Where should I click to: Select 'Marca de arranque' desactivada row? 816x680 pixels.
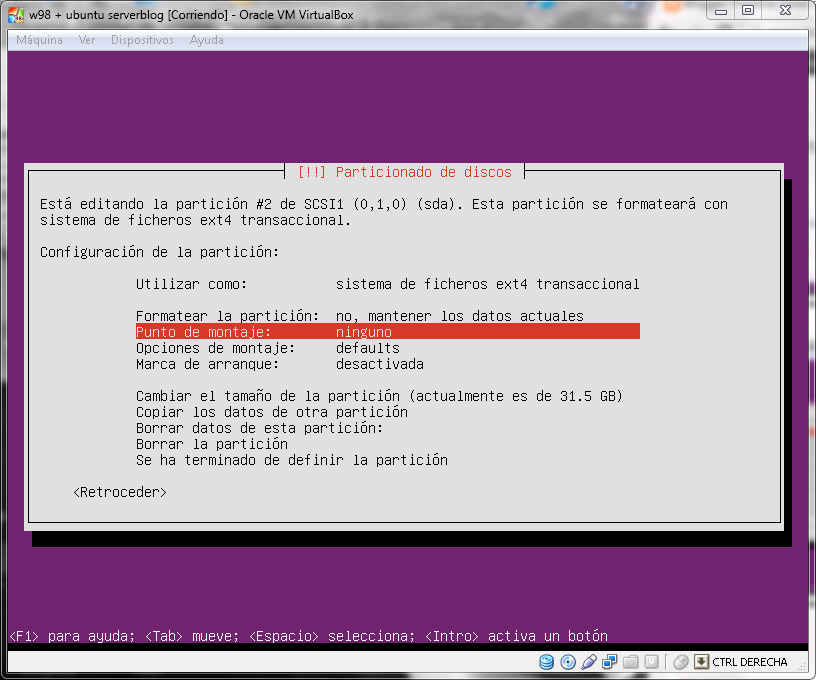pyautogui.click(x=388, y=364)
